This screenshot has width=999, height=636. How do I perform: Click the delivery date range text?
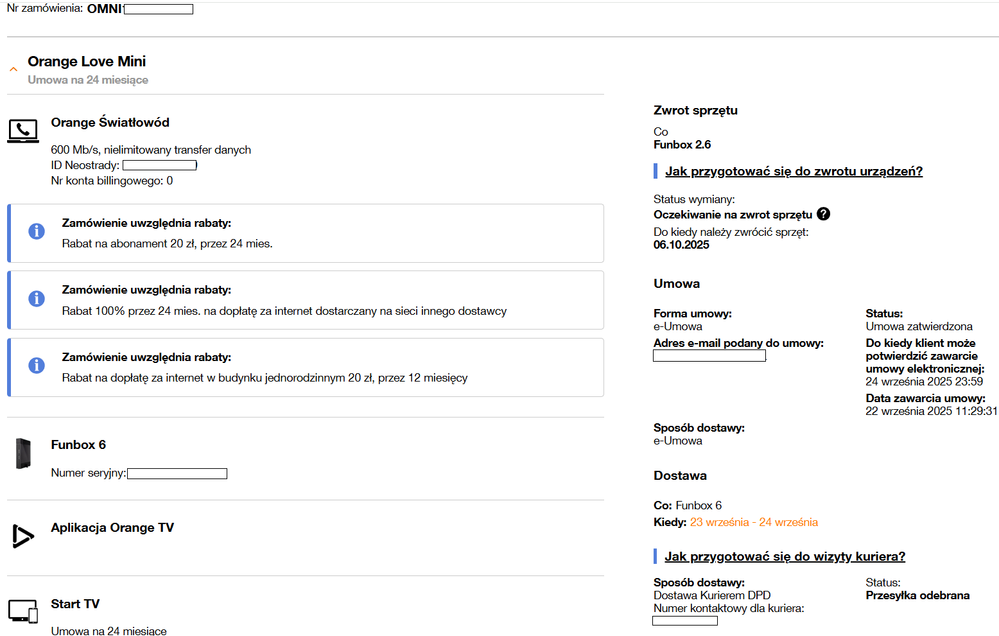[754, 522]
